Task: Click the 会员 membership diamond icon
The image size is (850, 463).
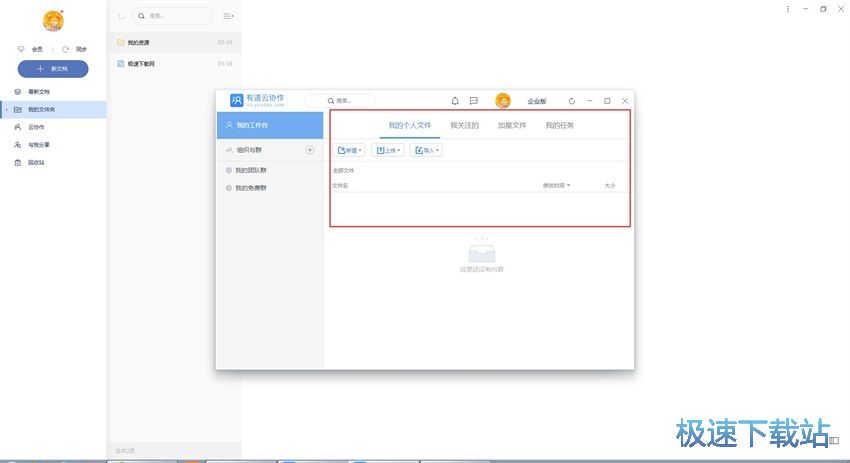Action: click(21, 49)
